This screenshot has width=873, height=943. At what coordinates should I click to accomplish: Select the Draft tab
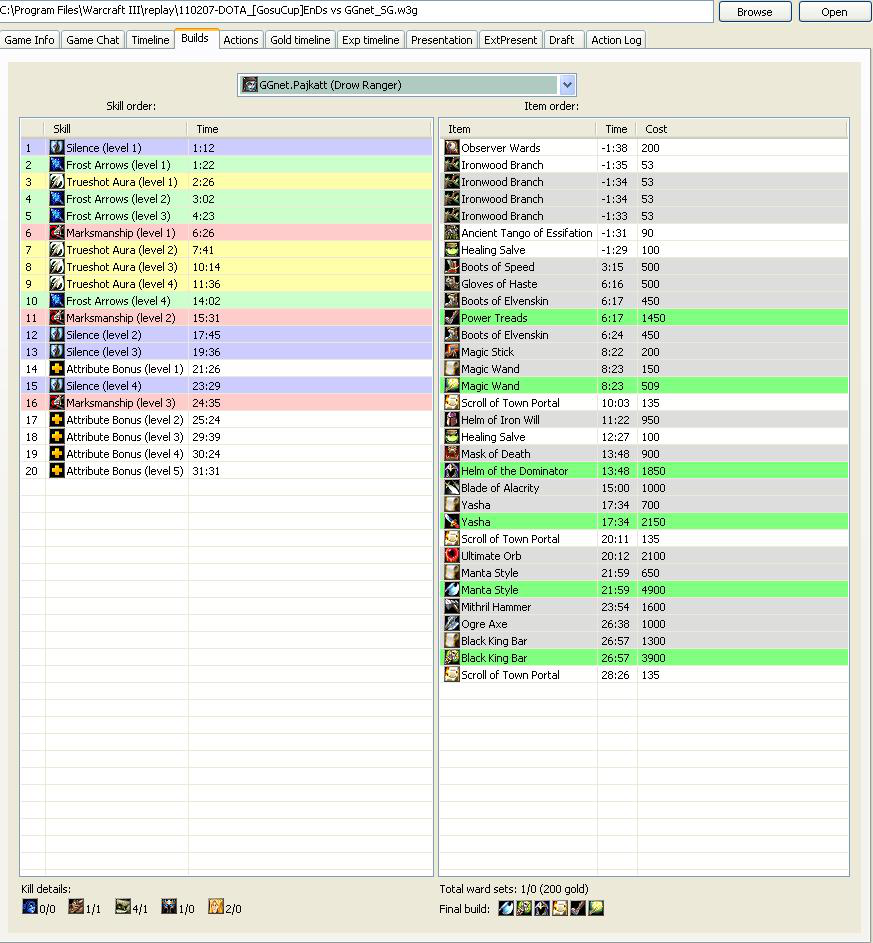[562, 40]
